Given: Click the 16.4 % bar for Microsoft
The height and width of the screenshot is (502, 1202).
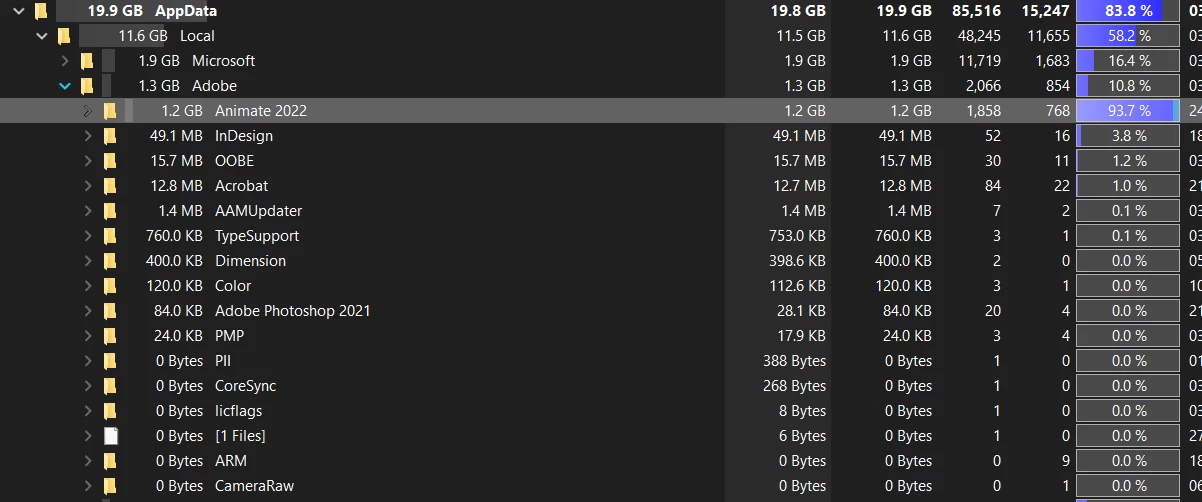Looking at the screenshot, I should [1128, 61].
